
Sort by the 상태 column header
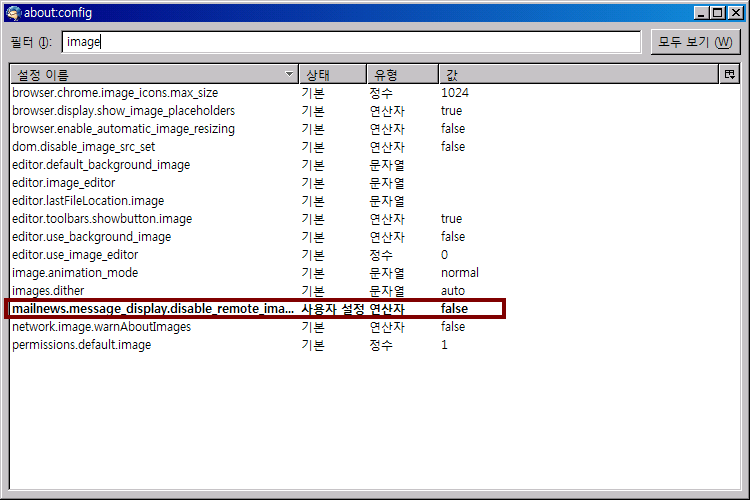point(333,74)
